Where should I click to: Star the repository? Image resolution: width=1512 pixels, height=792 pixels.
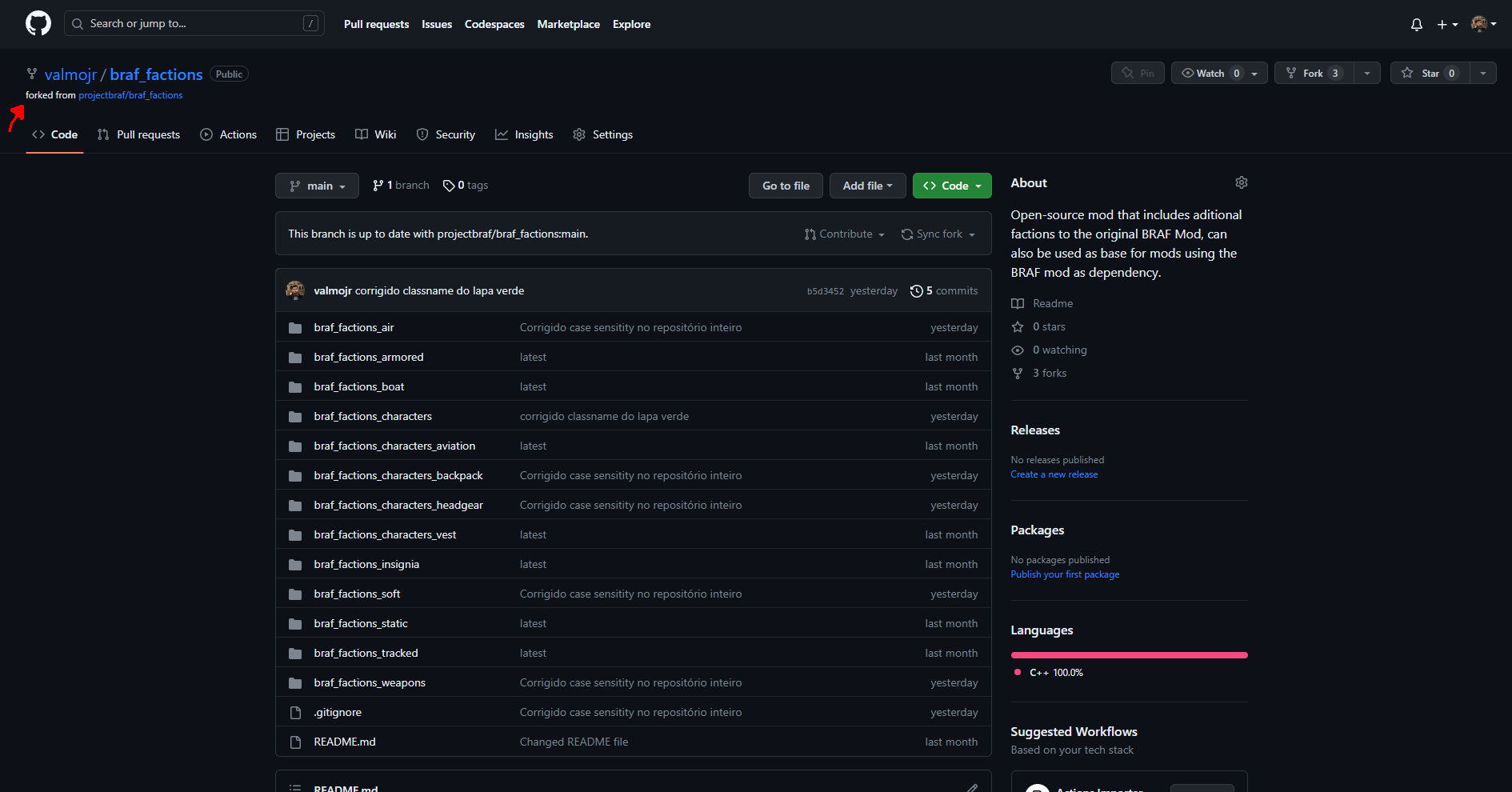[1430, 73]
